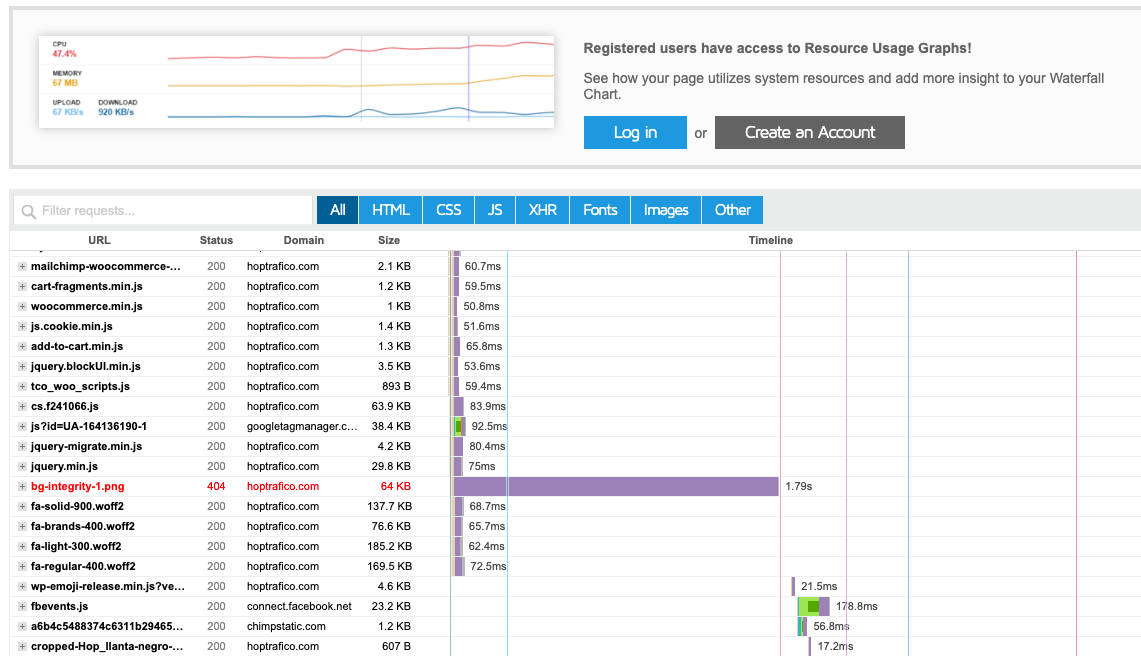
Task: Click the Create an Account button
Action: click(810, 133)
